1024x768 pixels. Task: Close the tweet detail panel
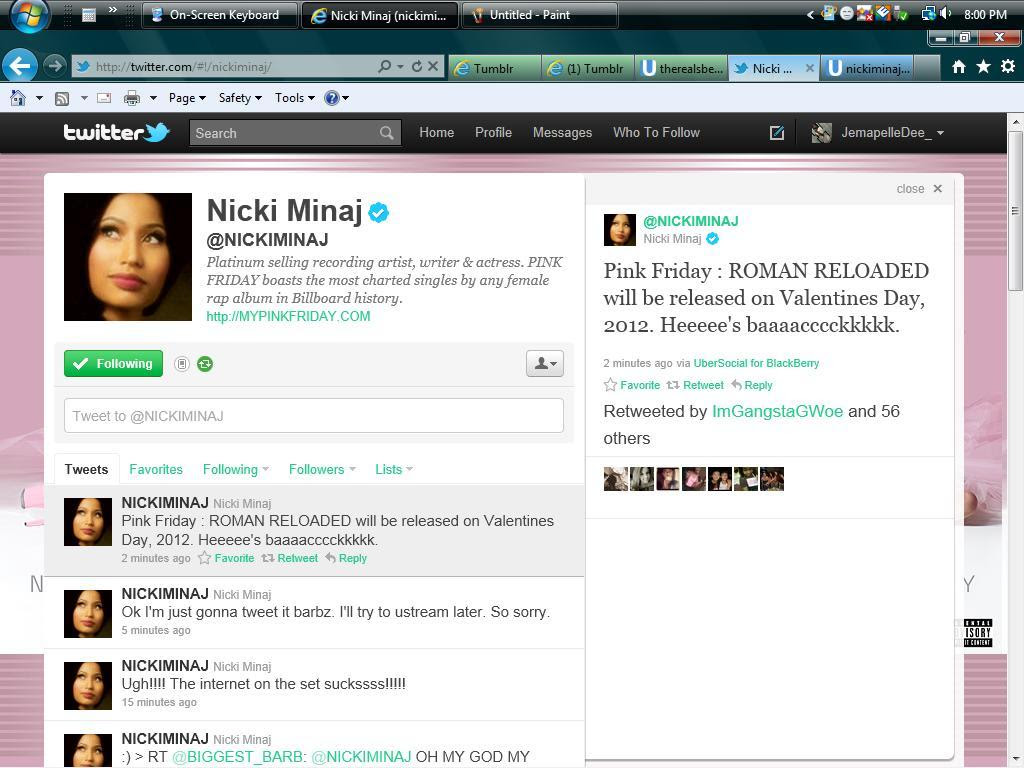coord(919,189)
